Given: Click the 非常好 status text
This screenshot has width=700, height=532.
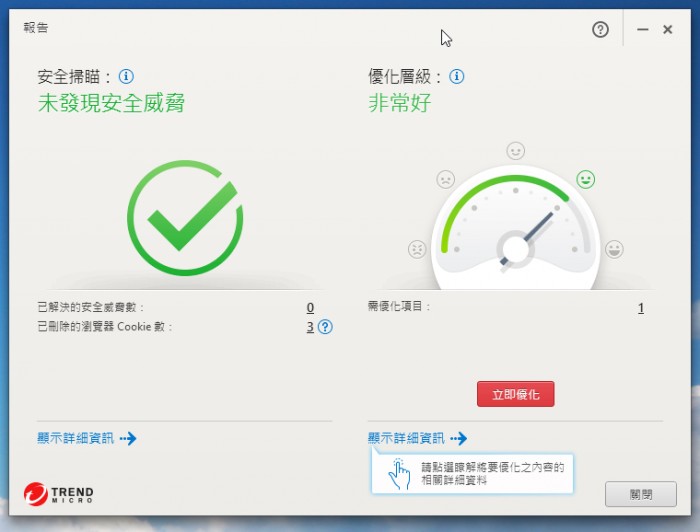Looking at the screenshot, I should [x=400, y=103].
